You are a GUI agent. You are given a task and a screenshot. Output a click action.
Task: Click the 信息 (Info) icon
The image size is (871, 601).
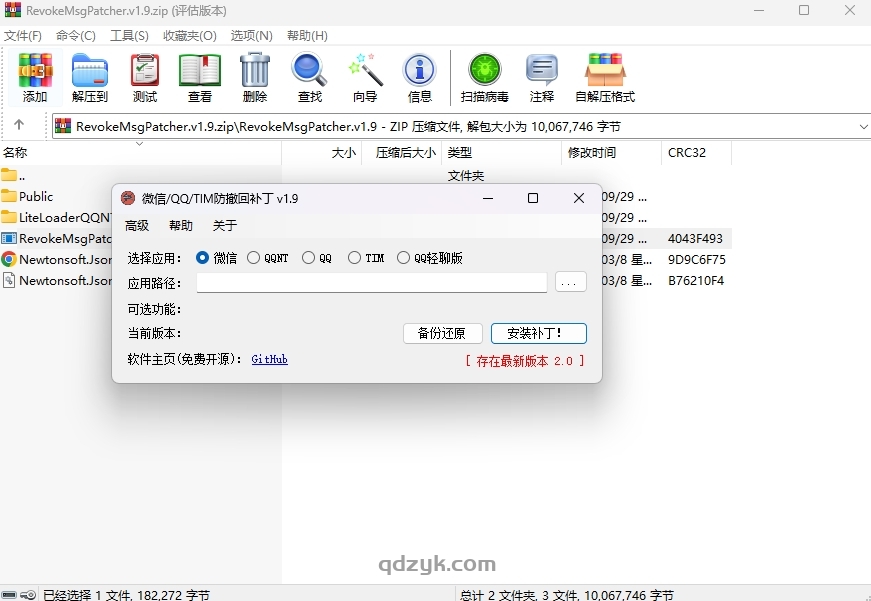click(419, 77)
